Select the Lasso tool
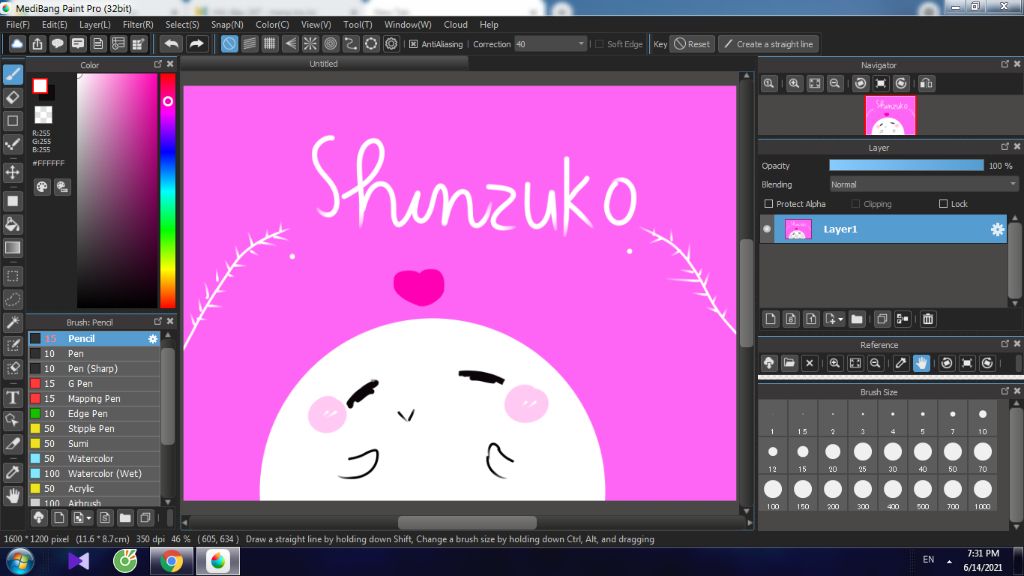 click(x=13, y=299)
